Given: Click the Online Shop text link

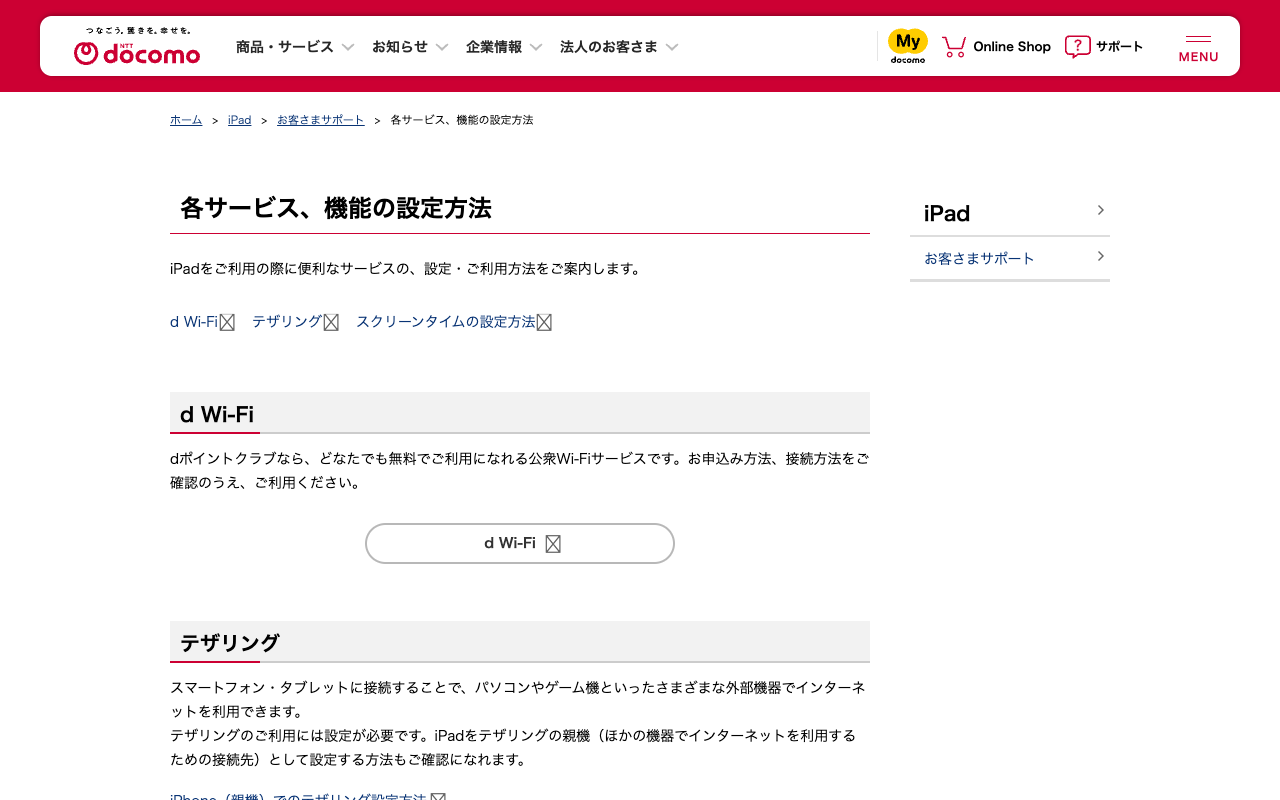Looking at the screenshot, I should coord(1012,47).
